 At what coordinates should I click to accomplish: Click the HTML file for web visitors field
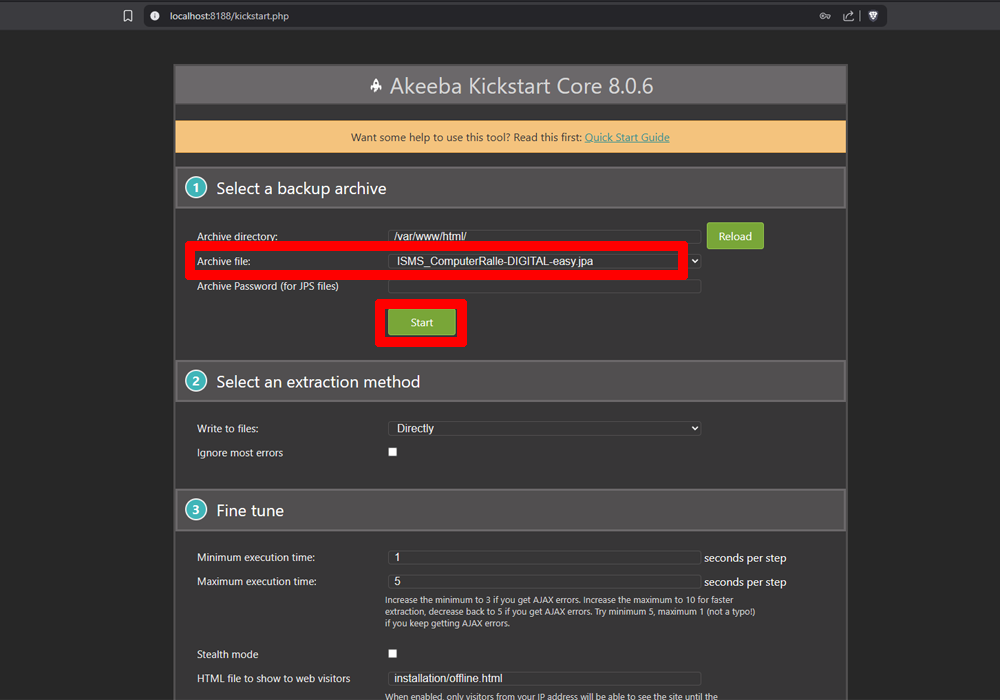coord(544,677)
